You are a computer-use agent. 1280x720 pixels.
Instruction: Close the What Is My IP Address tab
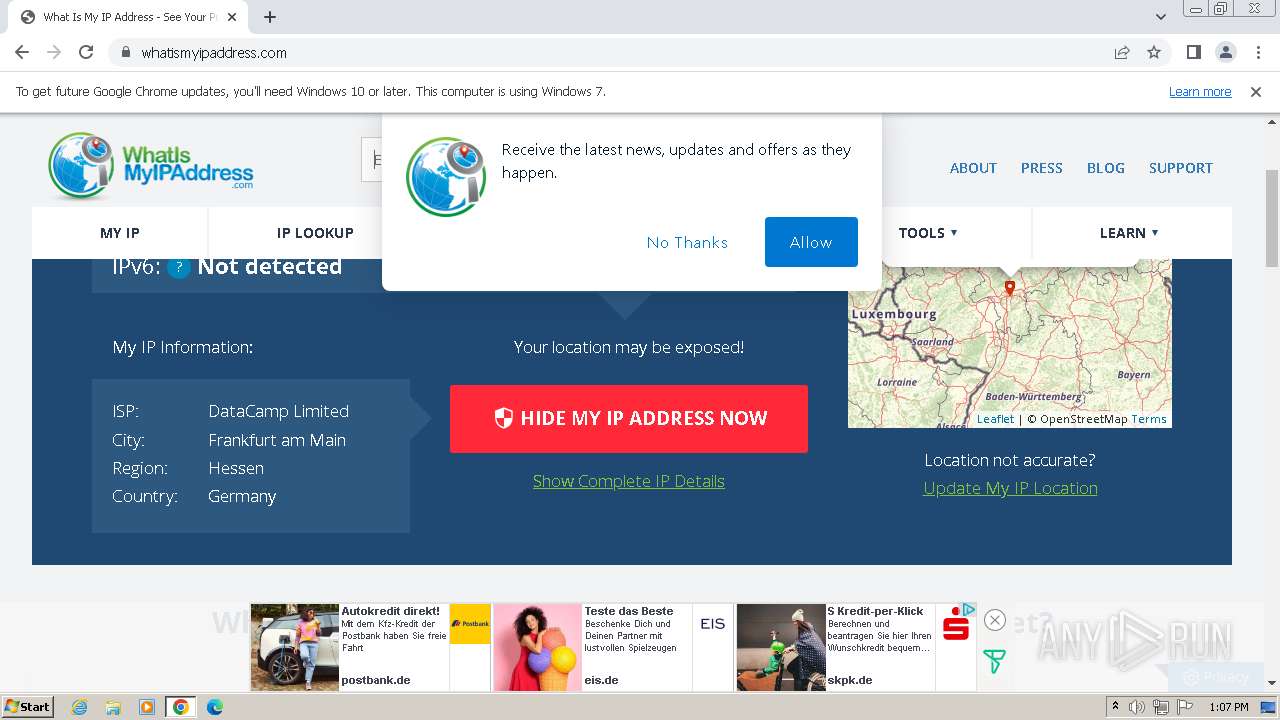tap(233, 17)
